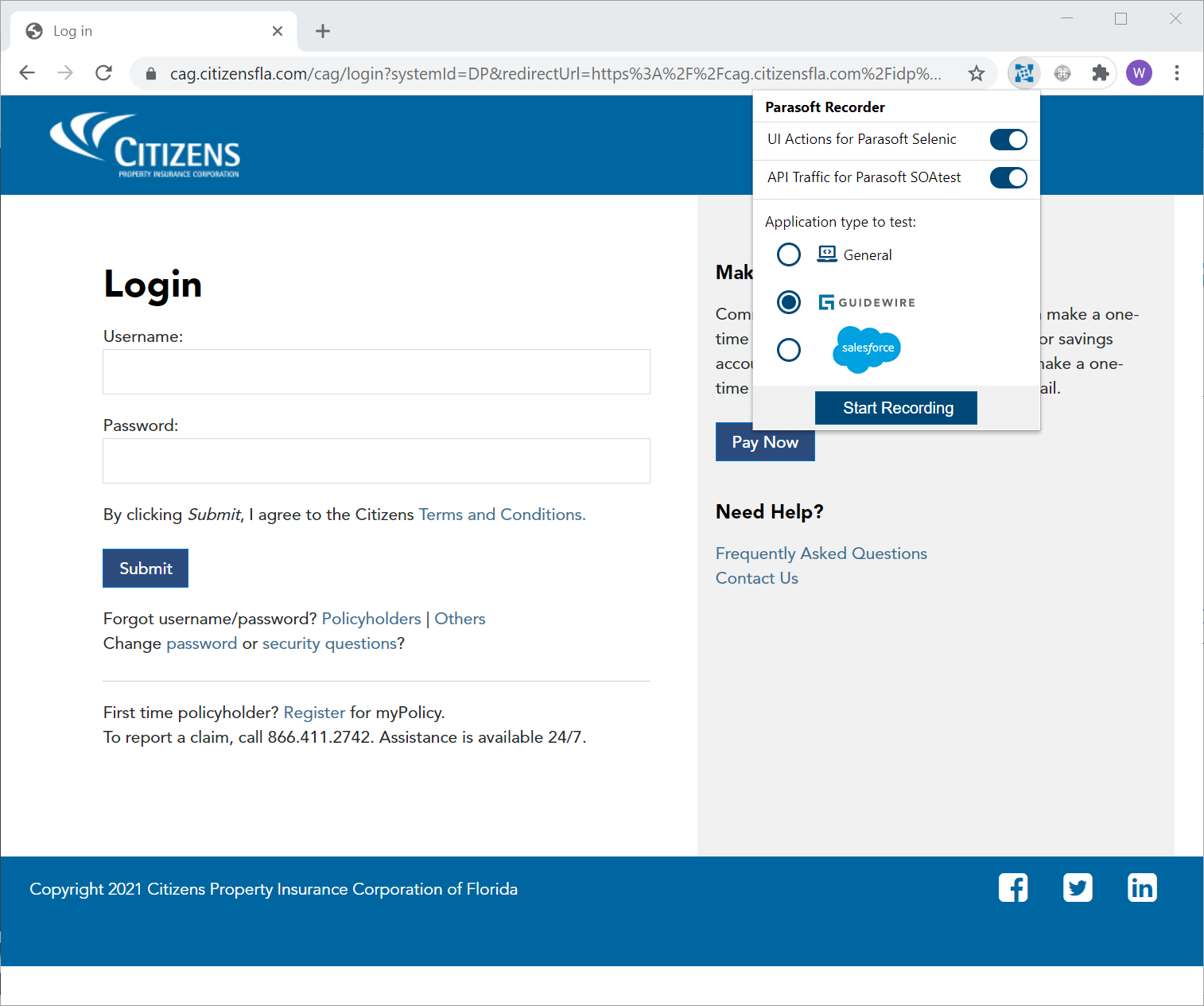Open the Policyholders forgot-password link

pyautogui.click(x=371, y=619)
